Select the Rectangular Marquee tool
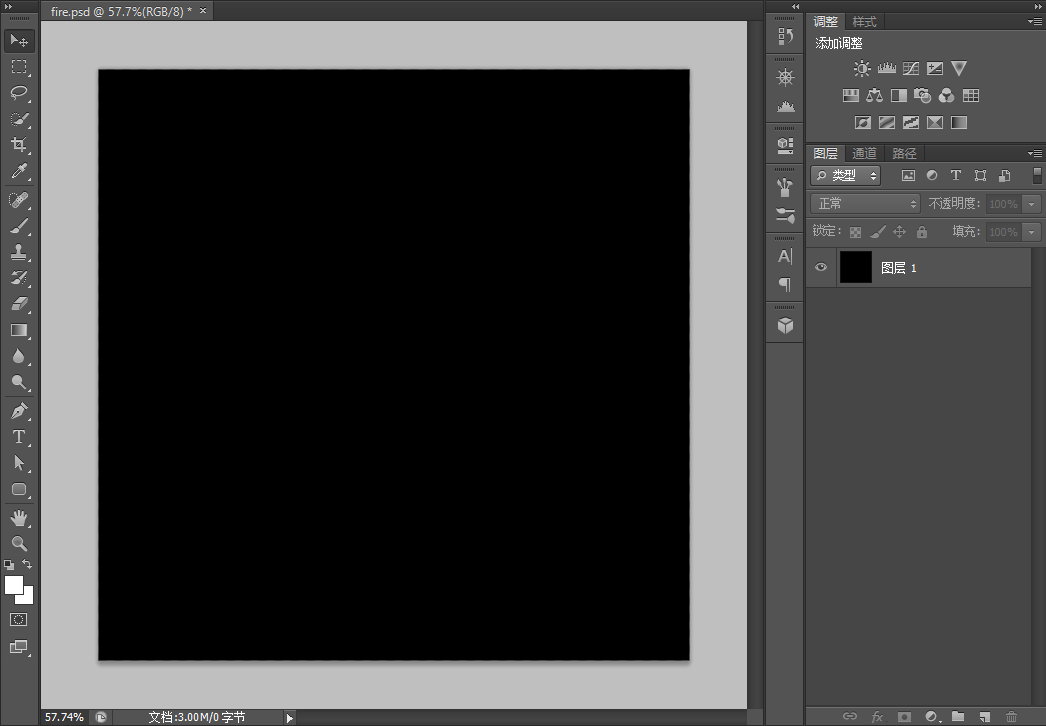Image resolution: width=1046 pixels, height=726 pixels. [19, 67]
